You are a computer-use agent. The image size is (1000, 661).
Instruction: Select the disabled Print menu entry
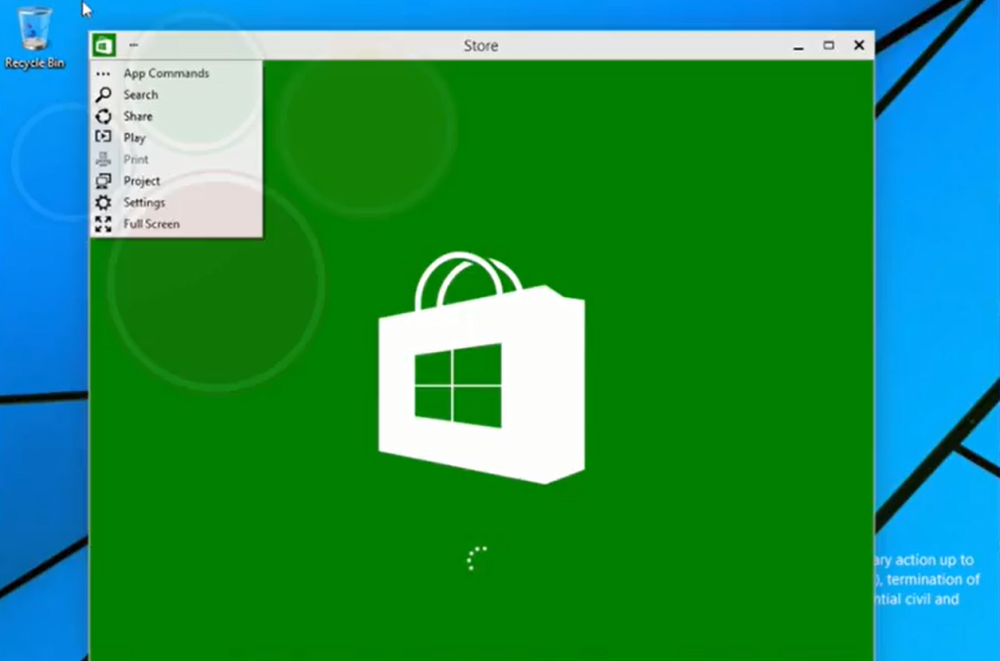click(136, 160)
